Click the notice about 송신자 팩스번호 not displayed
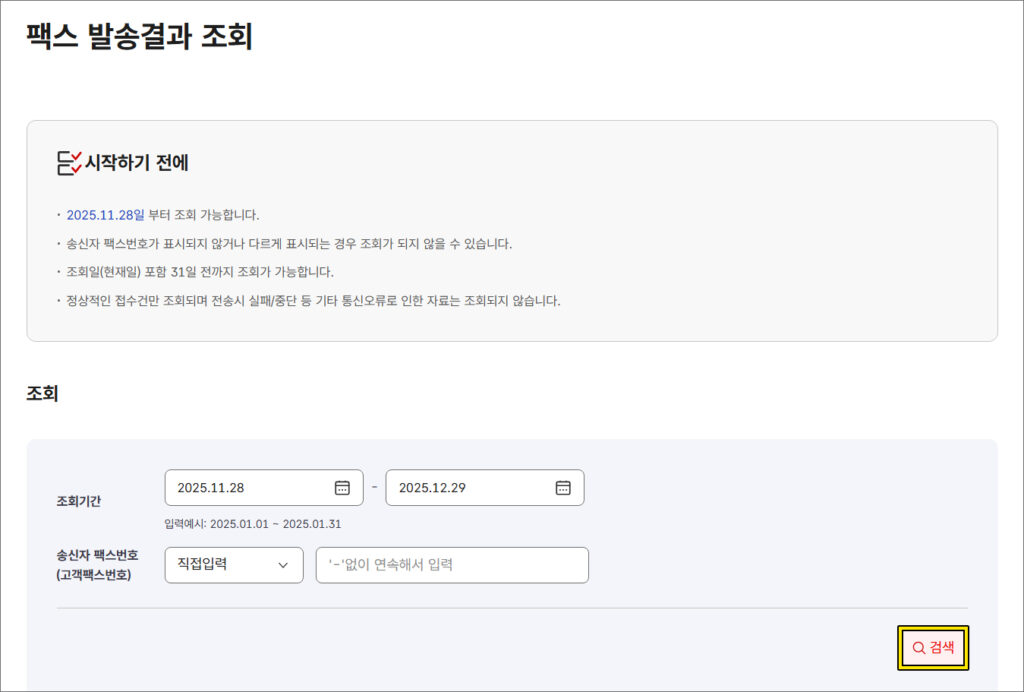 point(289,244)
